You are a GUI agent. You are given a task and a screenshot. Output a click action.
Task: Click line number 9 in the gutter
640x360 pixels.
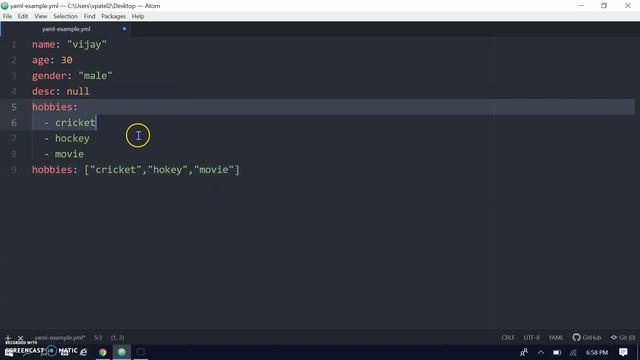[x=14, y=170]
